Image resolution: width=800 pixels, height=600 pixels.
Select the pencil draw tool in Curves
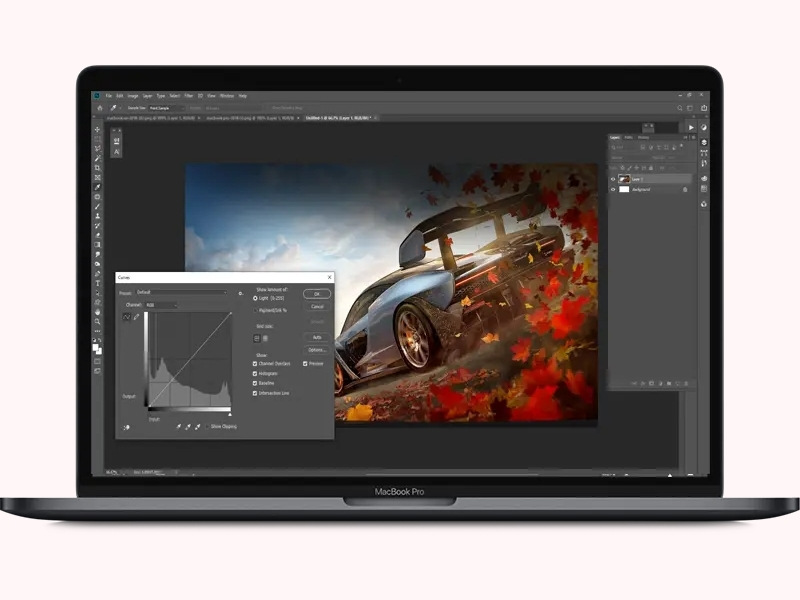pyautogui.click(x=136, y=317)
